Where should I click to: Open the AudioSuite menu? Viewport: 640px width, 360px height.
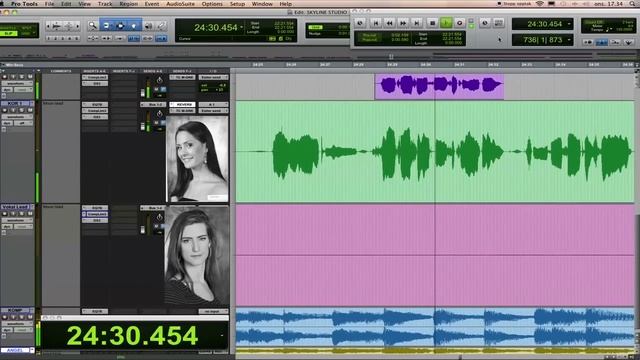tap(180, 4)
